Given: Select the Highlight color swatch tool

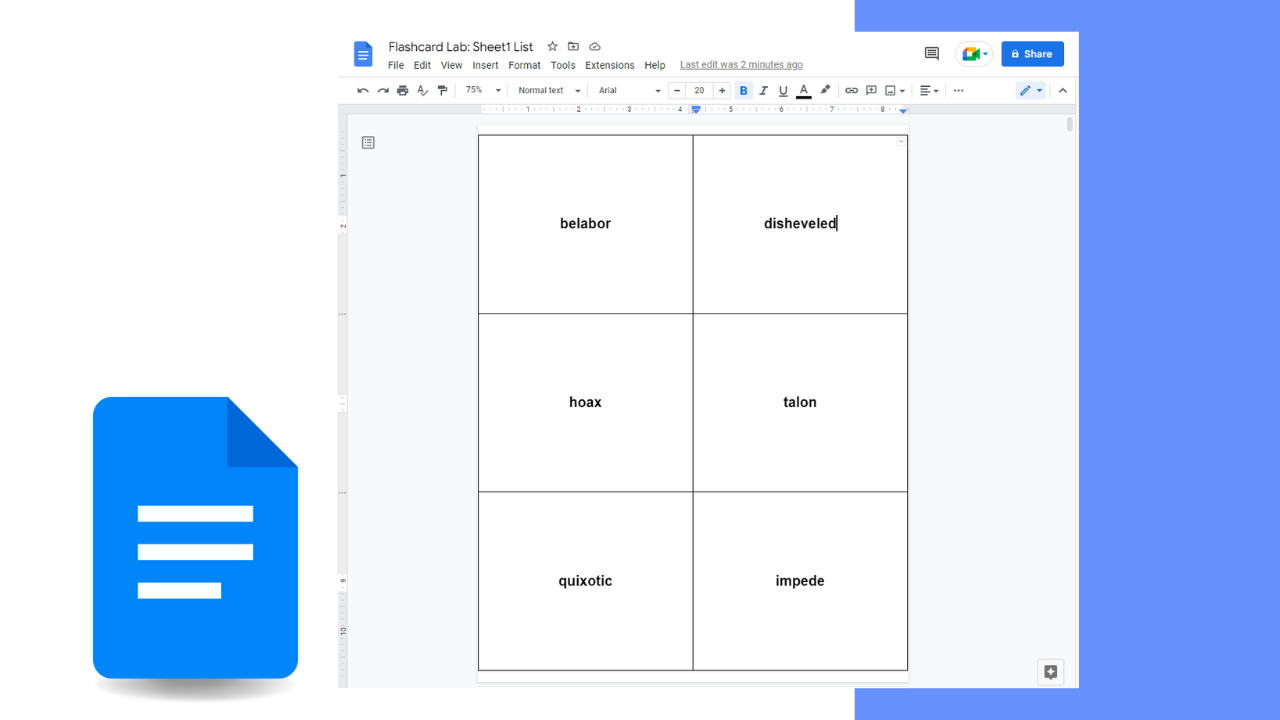Looking at the screenshot, I should click(x=824, y=90).
